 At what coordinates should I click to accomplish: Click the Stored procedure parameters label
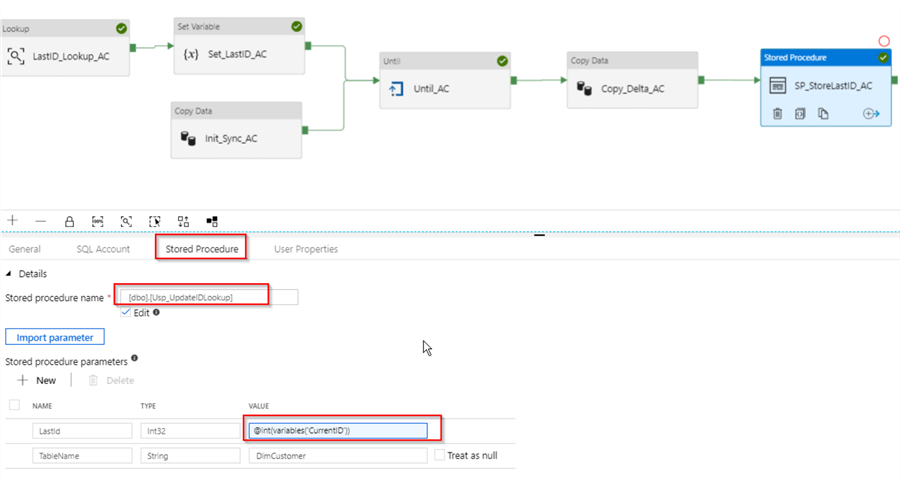(66, 362)
